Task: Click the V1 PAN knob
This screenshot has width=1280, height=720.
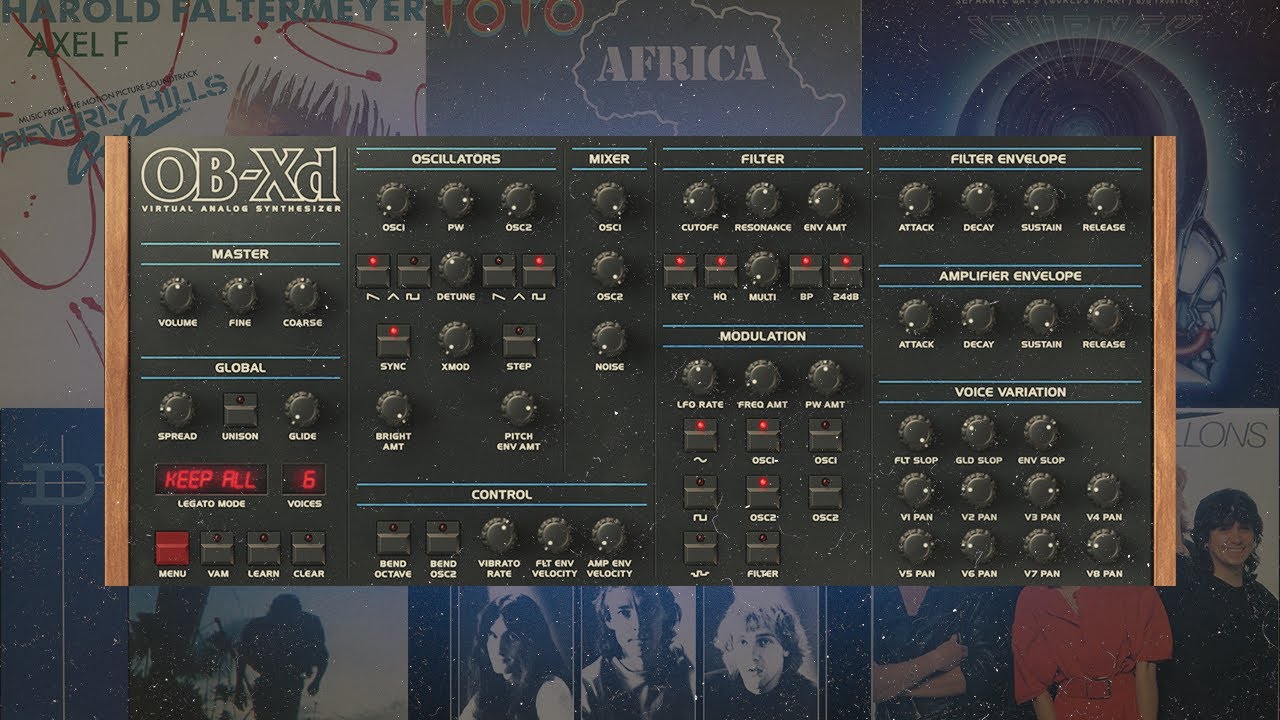Action: 916,490
